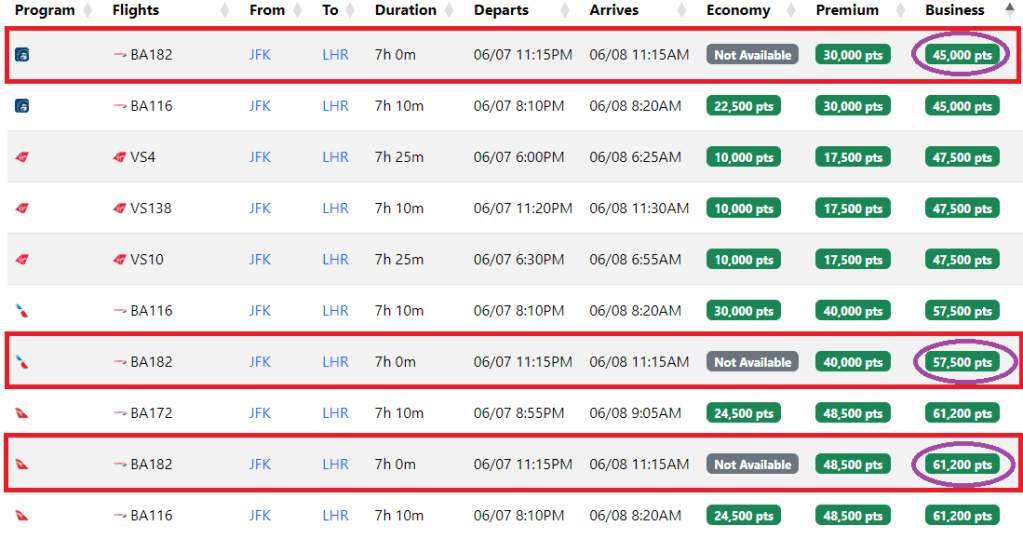The image size is (1023, 539).
Task: Click the Virgin airline logo beside VS10
Action: (x=121, y=259)
